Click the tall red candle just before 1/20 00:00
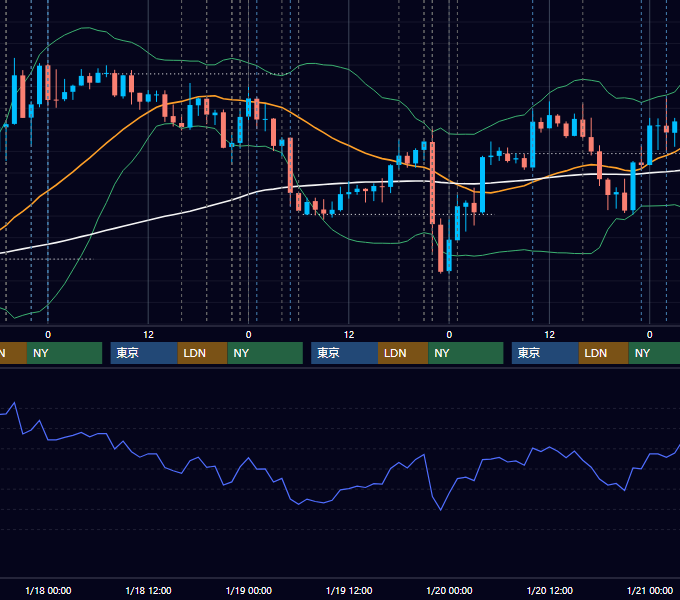680x600 pixels. click(x=432, y=182)
